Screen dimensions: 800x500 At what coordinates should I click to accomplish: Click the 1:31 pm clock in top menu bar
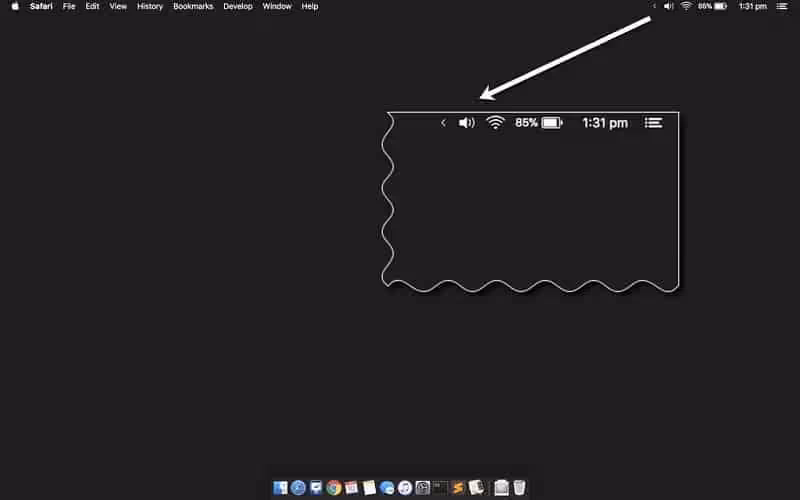pos(753,6)
